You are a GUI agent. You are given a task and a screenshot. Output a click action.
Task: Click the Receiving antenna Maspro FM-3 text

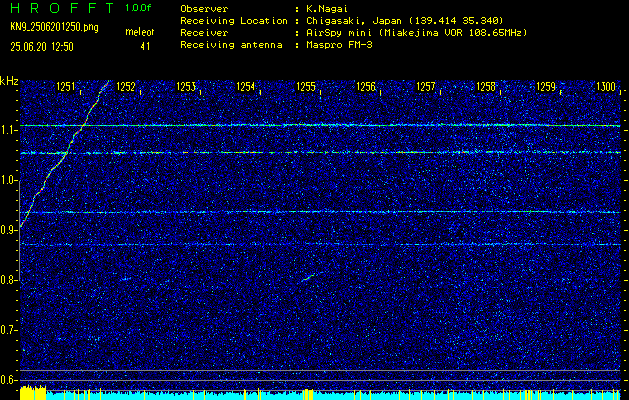[339, 45]
